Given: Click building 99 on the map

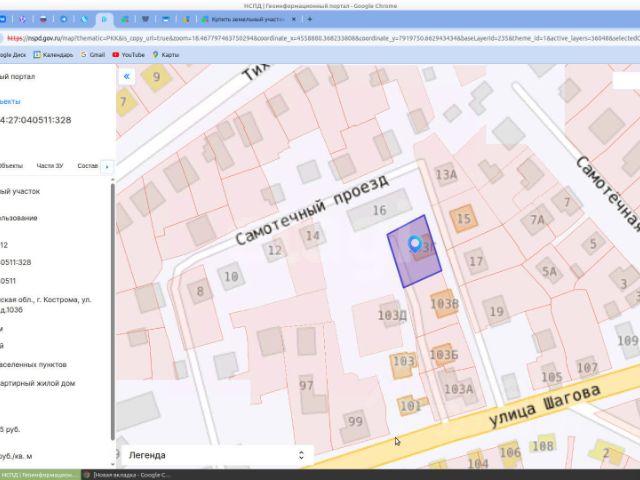Looking at the screenshot, I should 355,427.
